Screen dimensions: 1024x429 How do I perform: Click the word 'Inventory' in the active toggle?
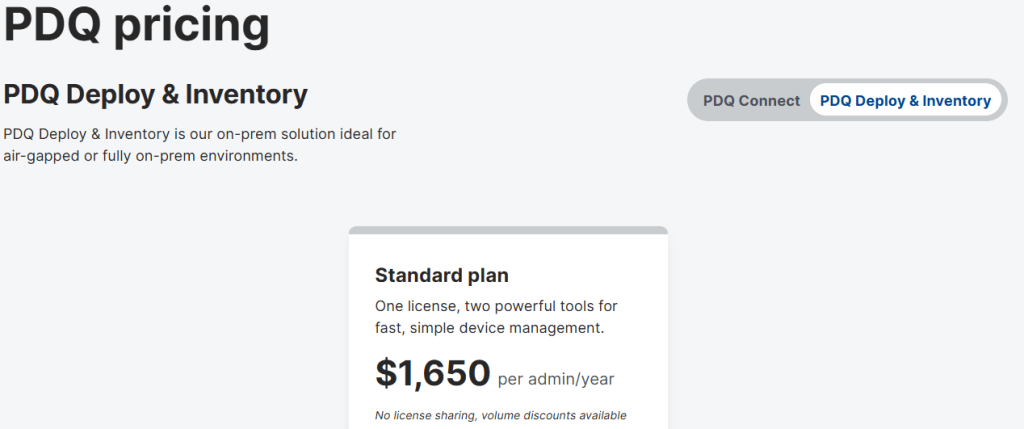(956, 101)
